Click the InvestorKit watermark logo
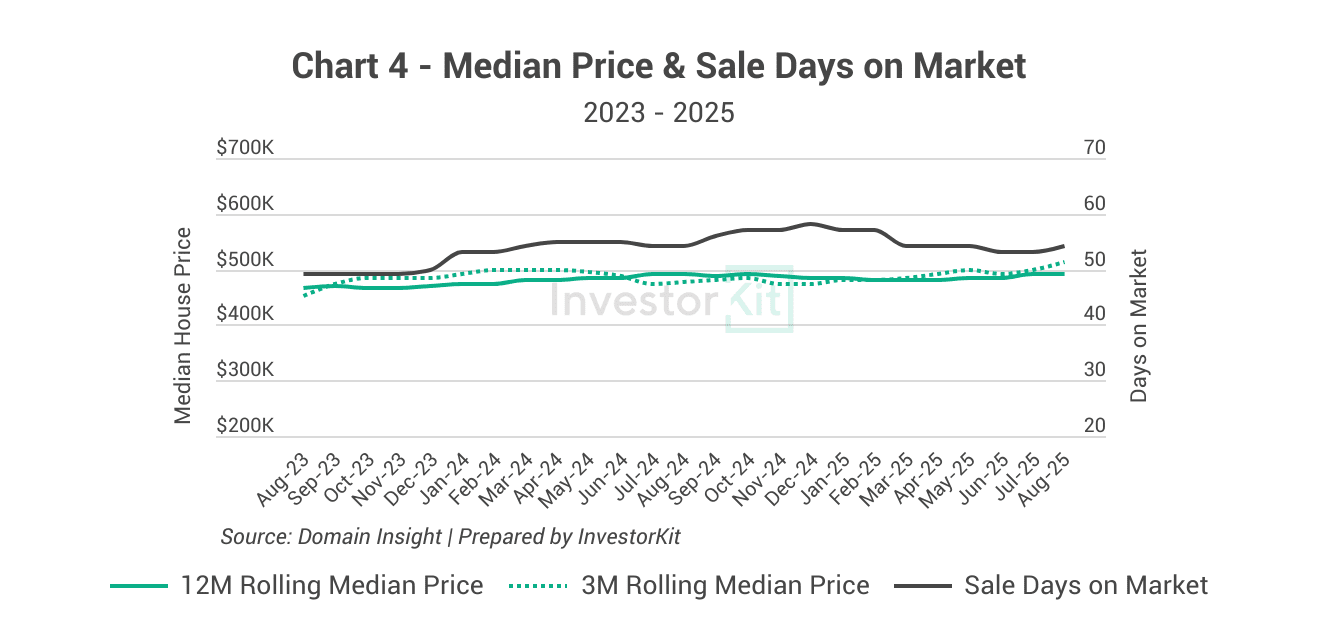This screenshot has width=1320, height=640. click(x=671, y=303)
